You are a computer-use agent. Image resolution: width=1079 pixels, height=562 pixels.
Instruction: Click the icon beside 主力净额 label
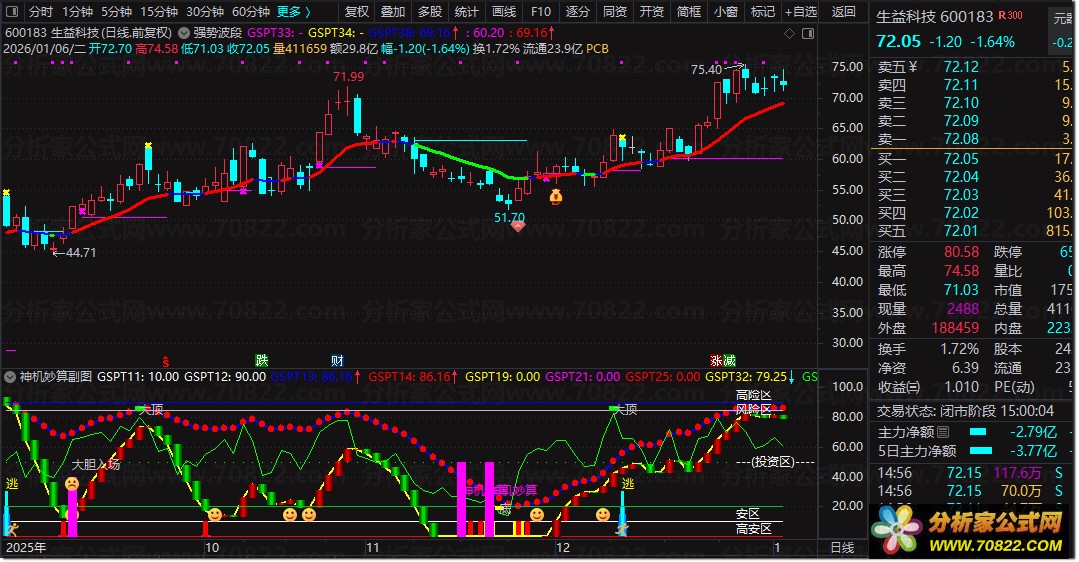point(943,432)
